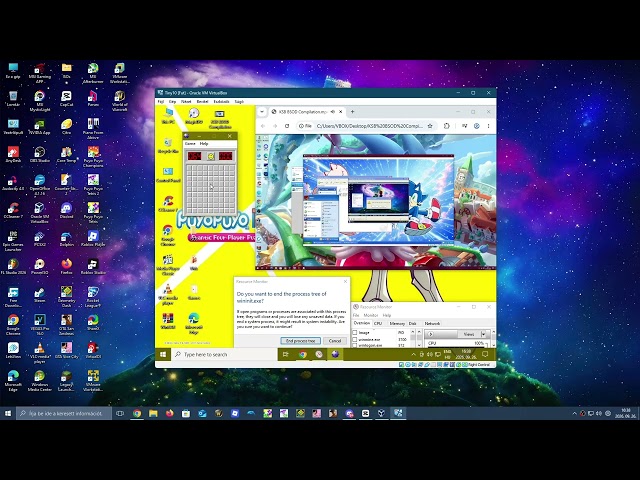Open Control Panel icon in the VM
Image resolution: width=640 pixels, height=480 pixels.
[168, 175]
